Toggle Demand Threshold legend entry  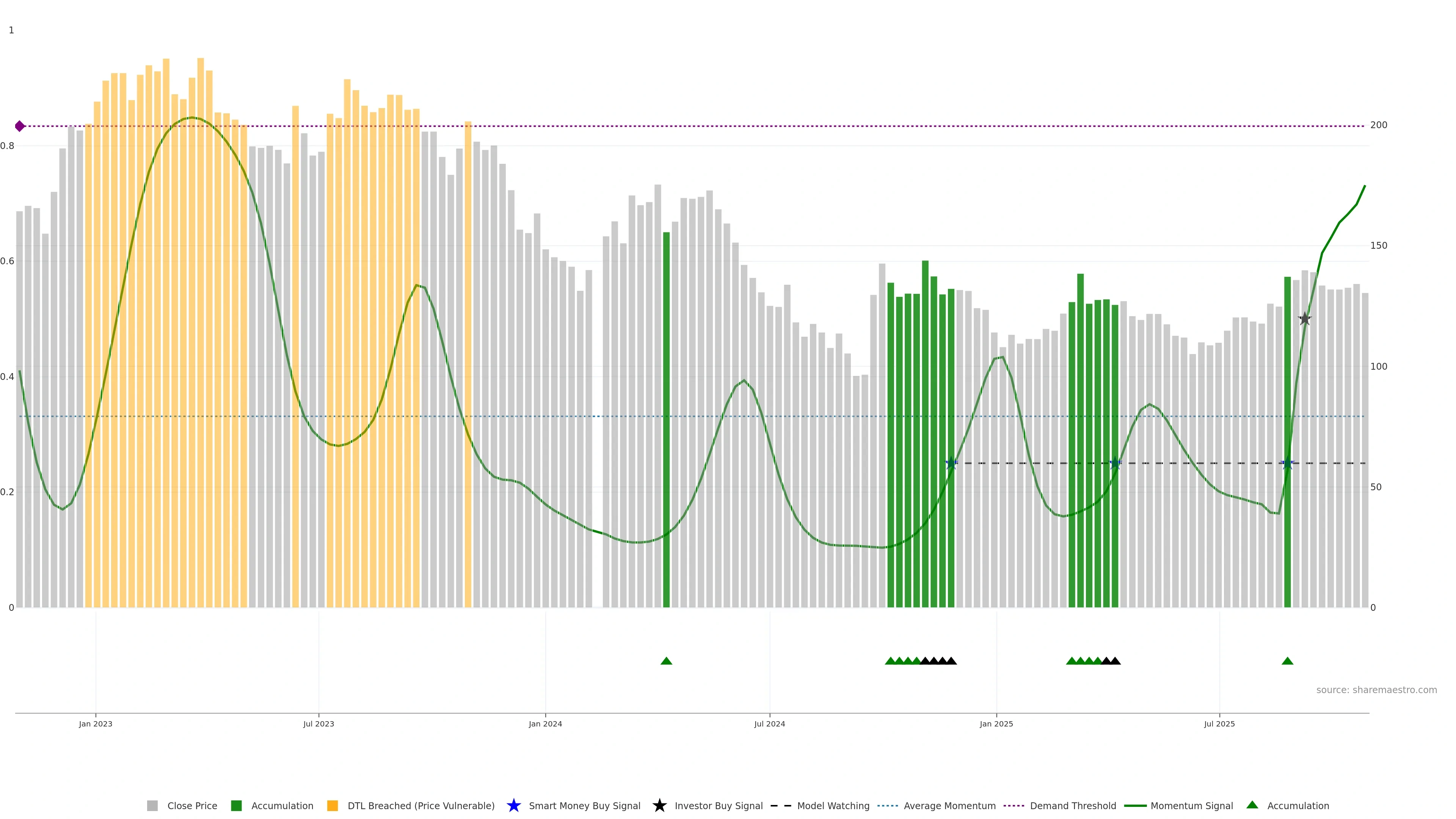1073,806
